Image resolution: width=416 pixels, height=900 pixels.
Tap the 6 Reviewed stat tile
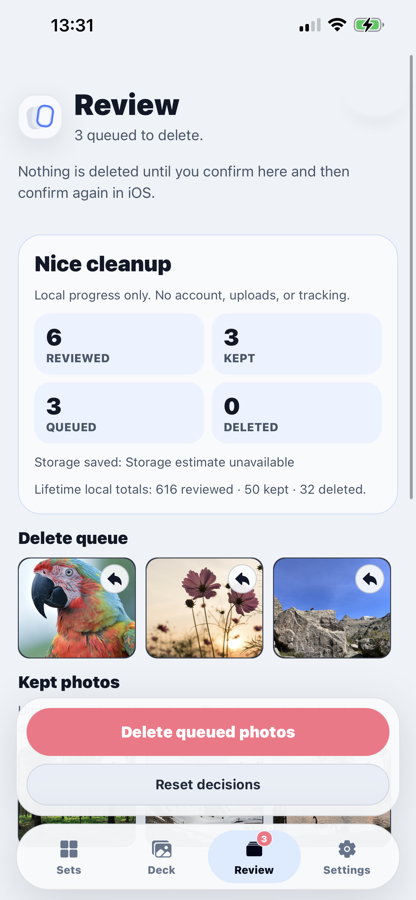(119, 344)
